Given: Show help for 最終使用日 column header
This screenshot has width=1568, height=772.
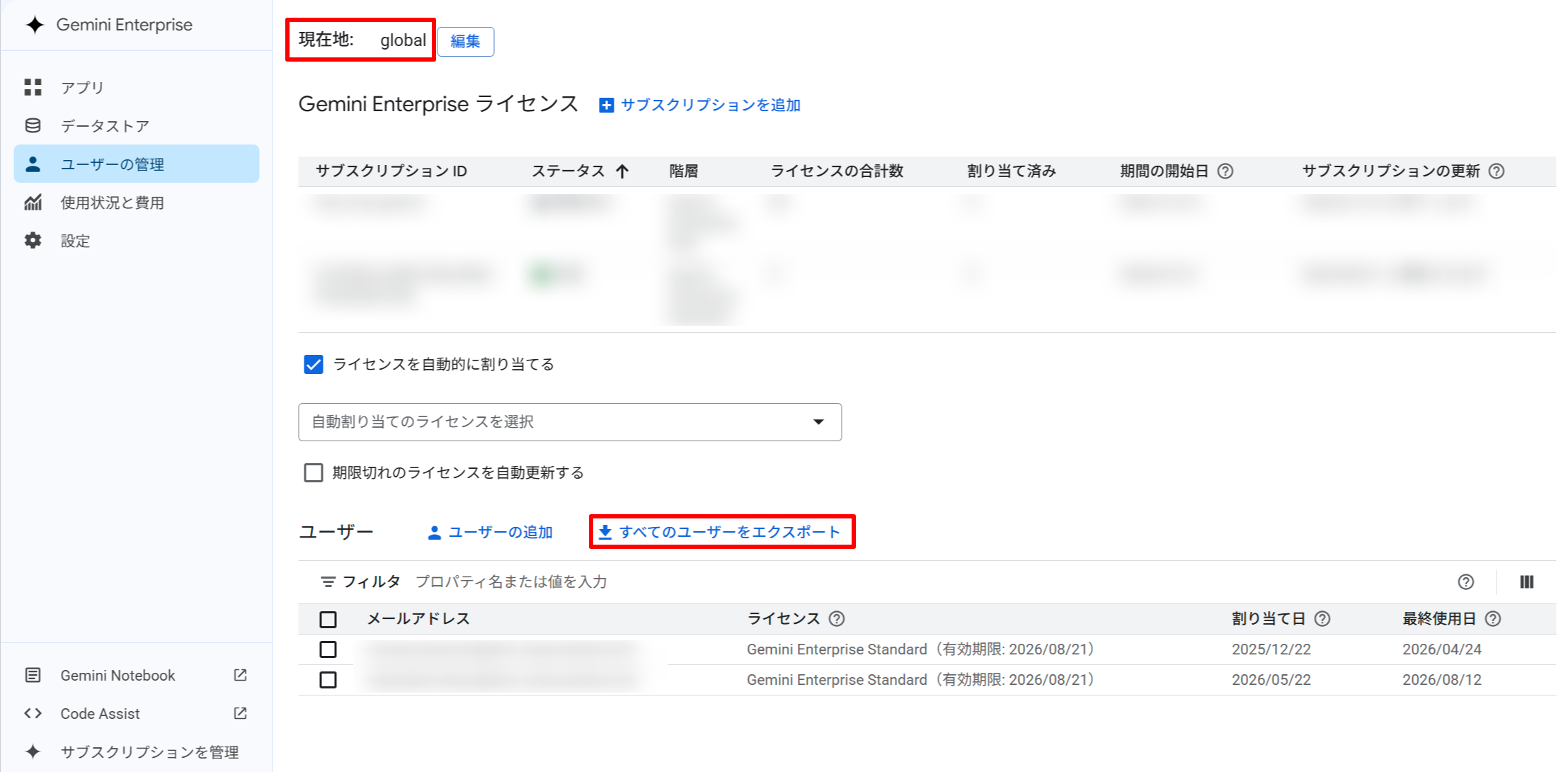Looking at the screenshot, I should (x=1493, y=619).
